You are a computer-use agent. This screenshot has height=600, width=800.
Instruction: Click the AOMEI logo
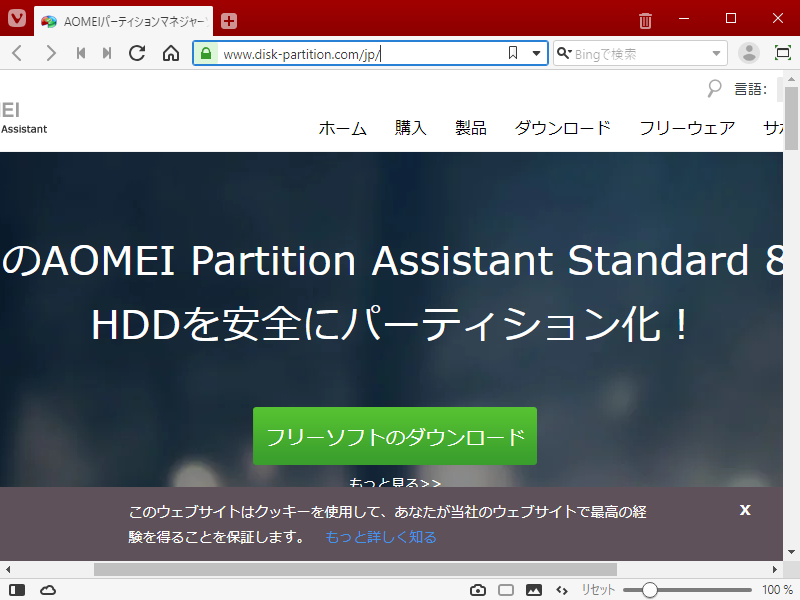(x=23, y=117)
